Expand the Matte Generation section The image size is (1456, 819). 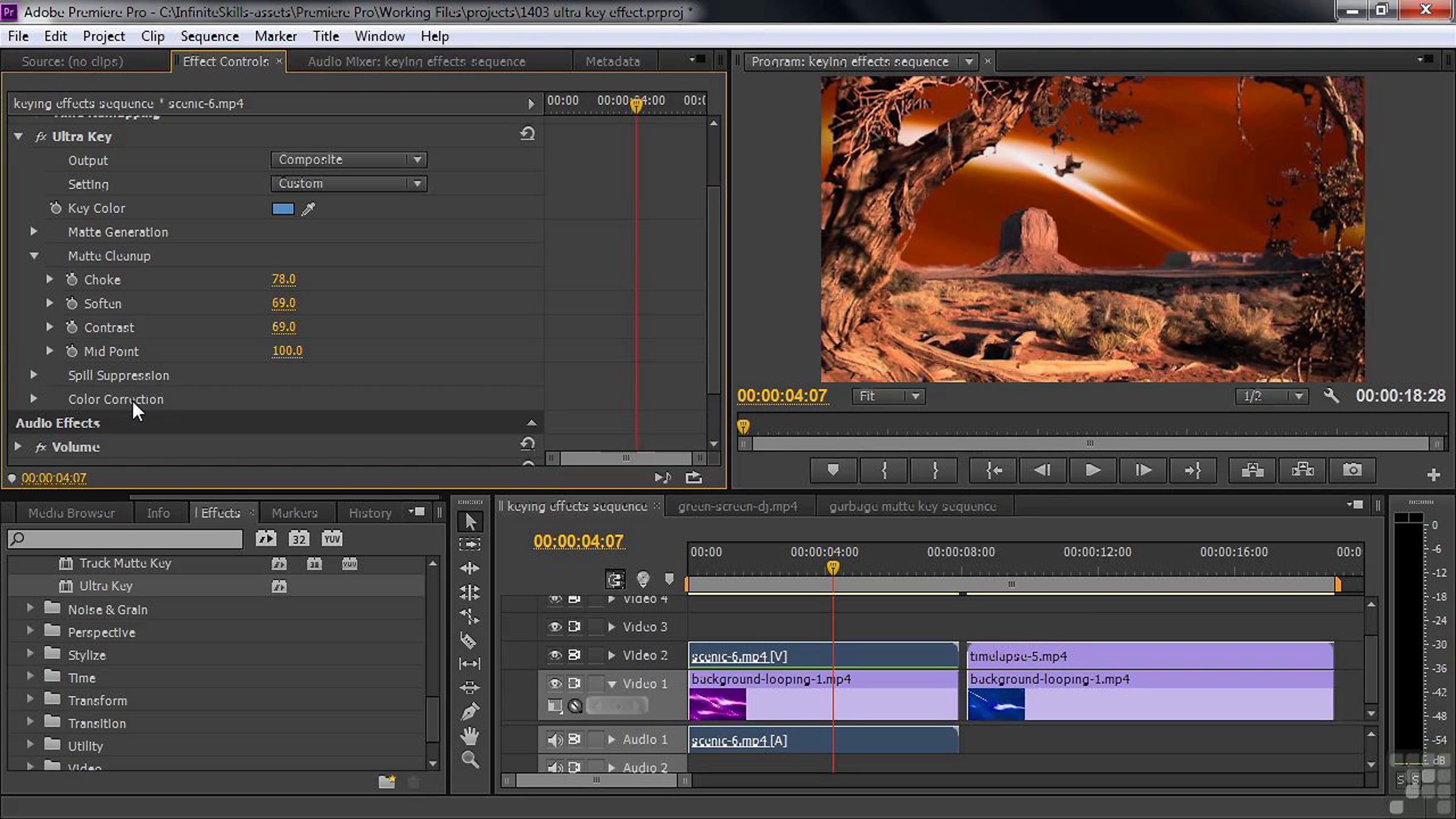[34, 232]
